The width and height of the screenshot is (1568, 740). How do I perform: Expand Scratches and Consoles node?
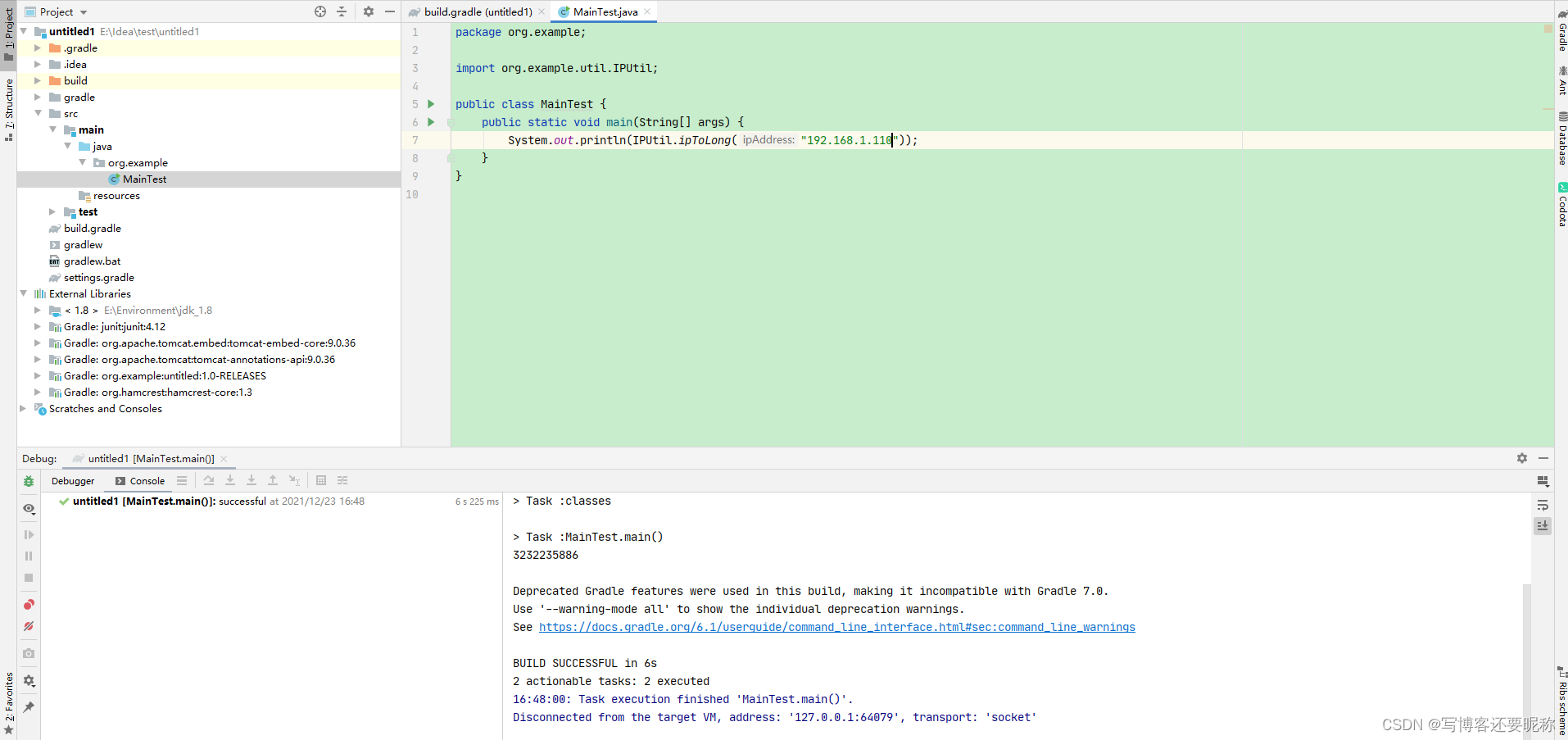point(24,408)
